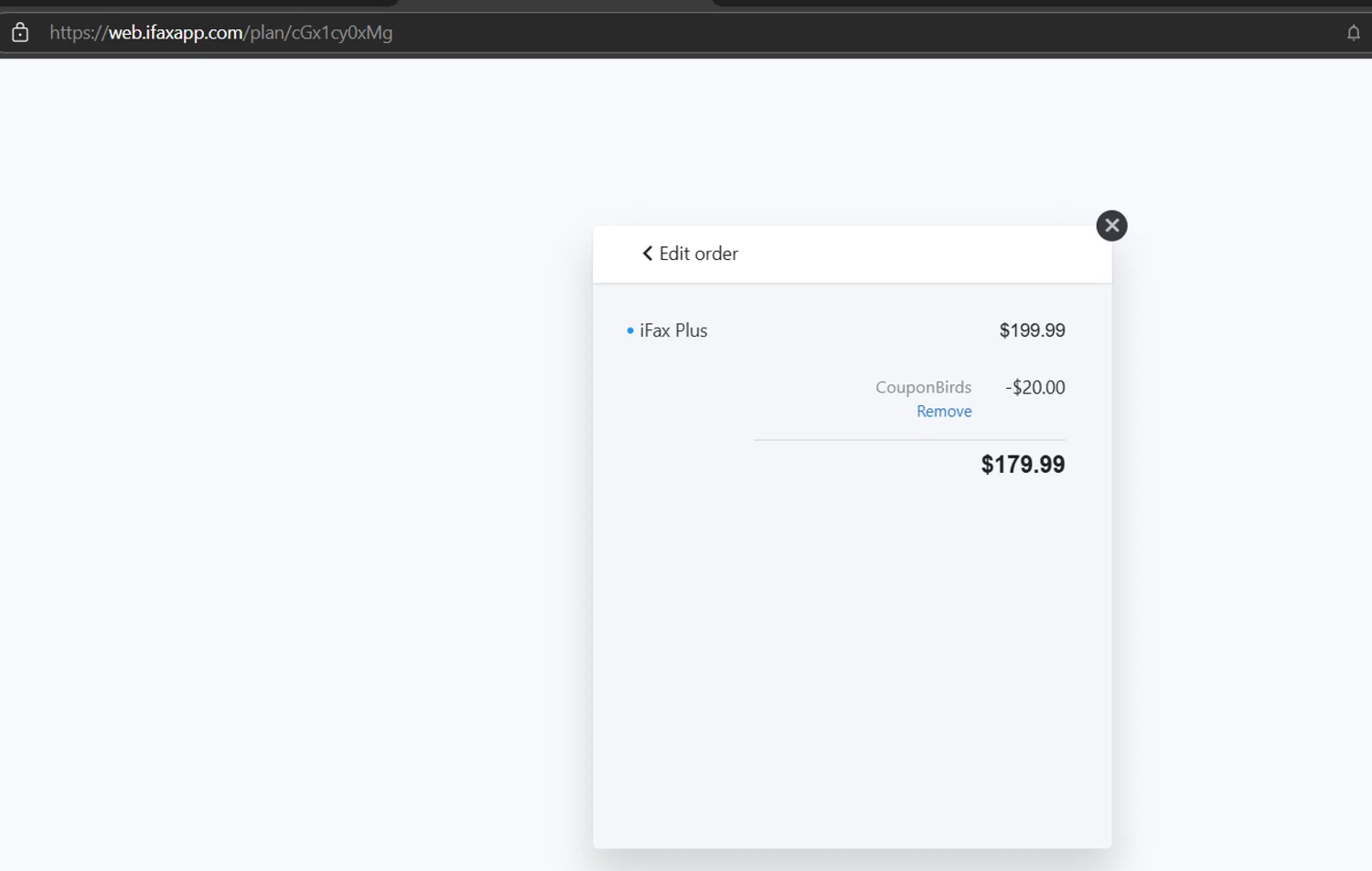
Task: Click the Edit order heading text
Action: click(699, 253)
